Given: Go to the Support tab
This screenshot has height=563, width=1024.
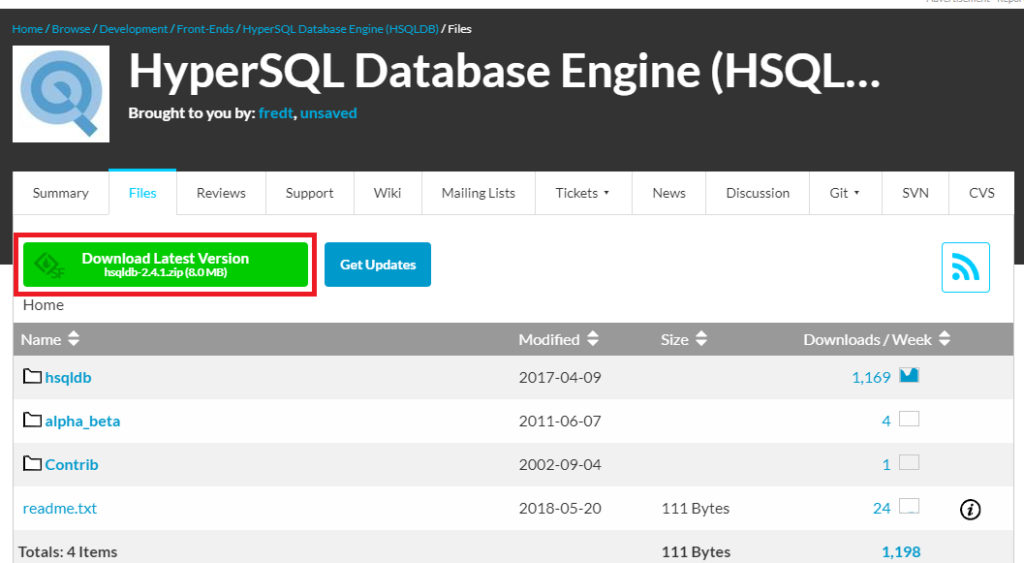Looking at the screenshot, I should pyautogui.click(x=310, y=193).
